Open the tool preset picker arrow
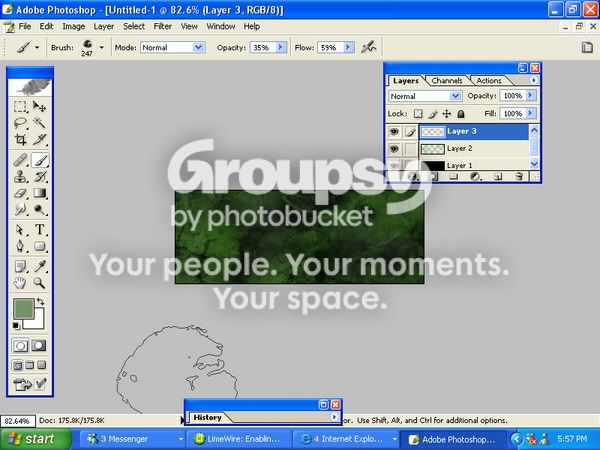 [x=37, y=47]
